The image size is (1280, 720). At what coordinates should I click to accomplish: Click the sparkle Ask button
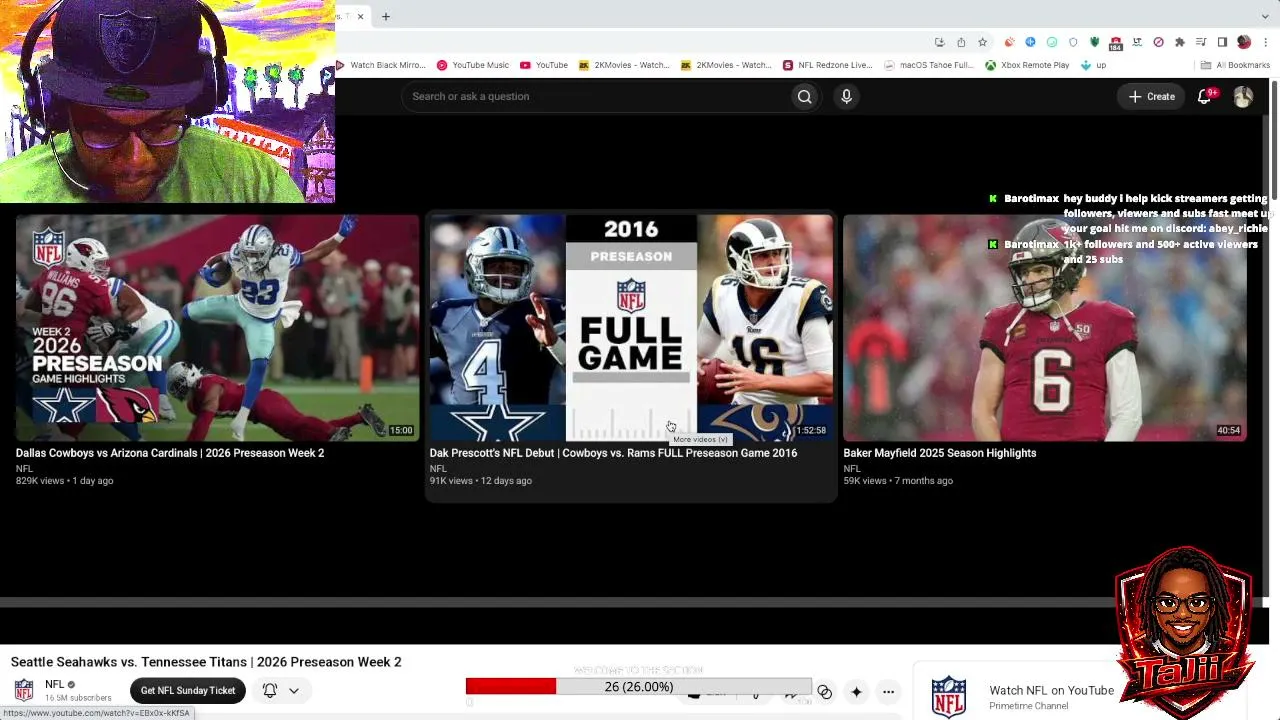[856, 691]
